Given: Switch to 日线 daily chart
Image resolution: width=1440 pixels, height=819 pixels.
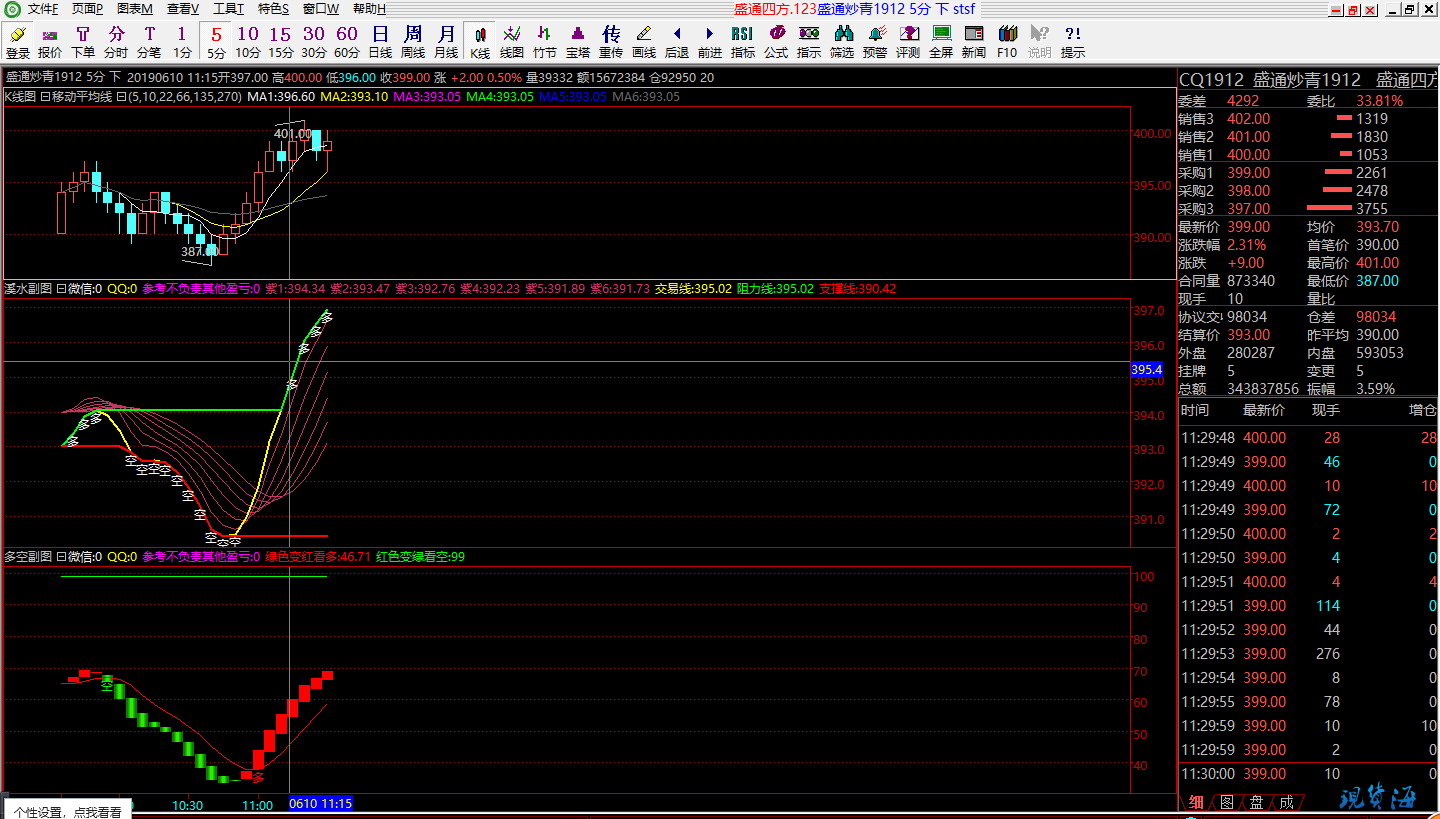Looking at the screenshot, I should (x=380, y=42).
